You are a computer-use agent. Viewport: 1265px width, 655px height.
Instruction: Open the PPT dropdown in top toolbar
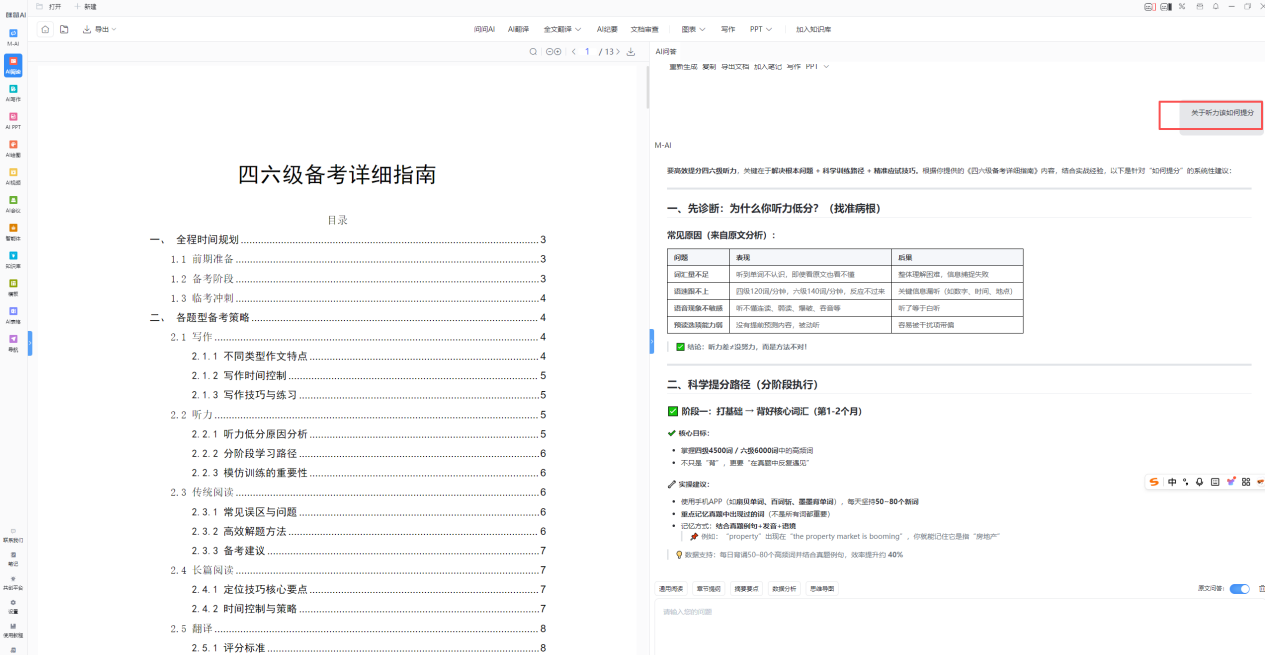pos(761,30)
